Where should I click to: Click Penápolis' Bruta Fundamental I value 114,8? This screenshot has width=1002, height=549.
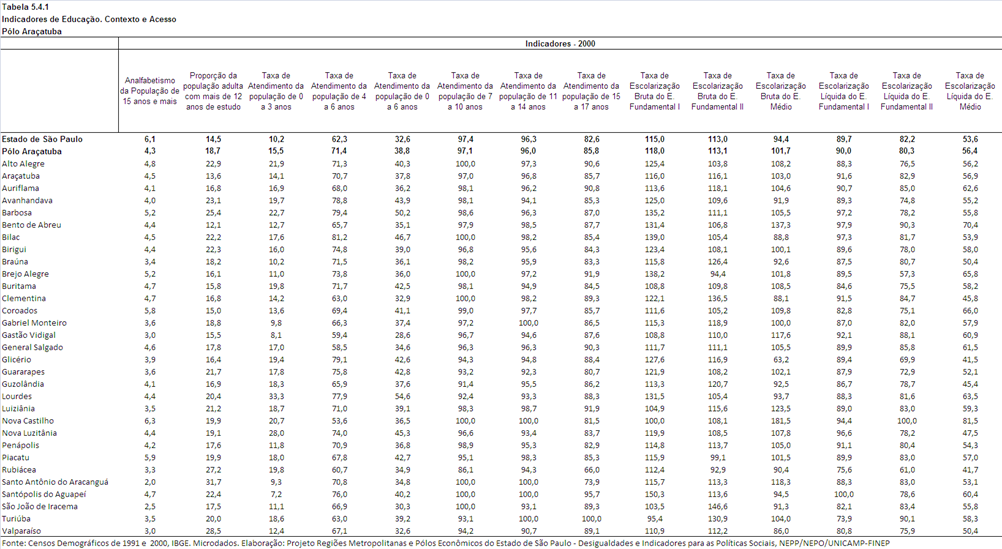tap(654, 445)
